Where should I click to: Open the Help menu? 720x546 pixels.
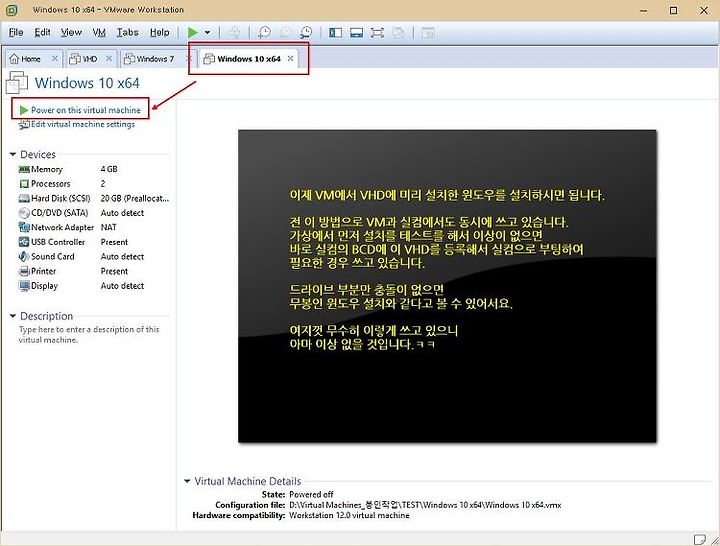point(159,32)
